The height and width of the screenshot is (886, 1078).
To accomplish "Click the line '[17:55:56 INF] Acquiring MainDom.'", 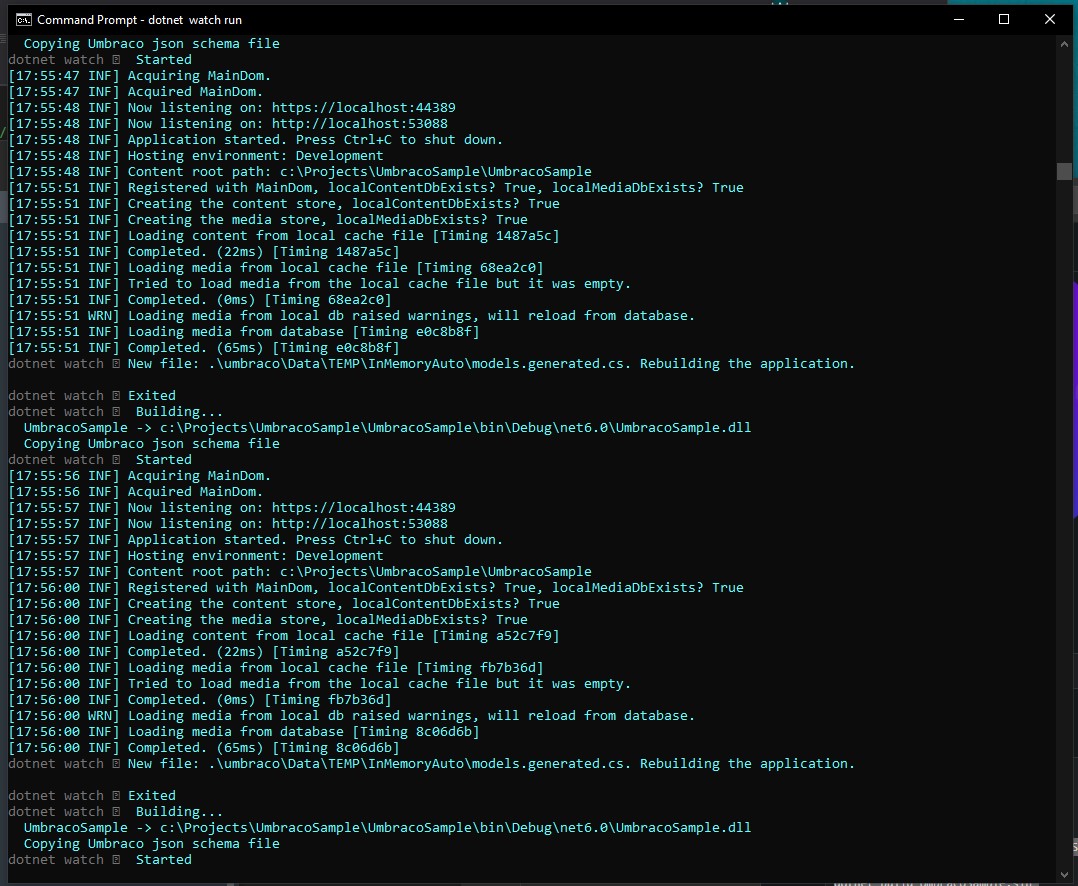I will click(140, 476).
